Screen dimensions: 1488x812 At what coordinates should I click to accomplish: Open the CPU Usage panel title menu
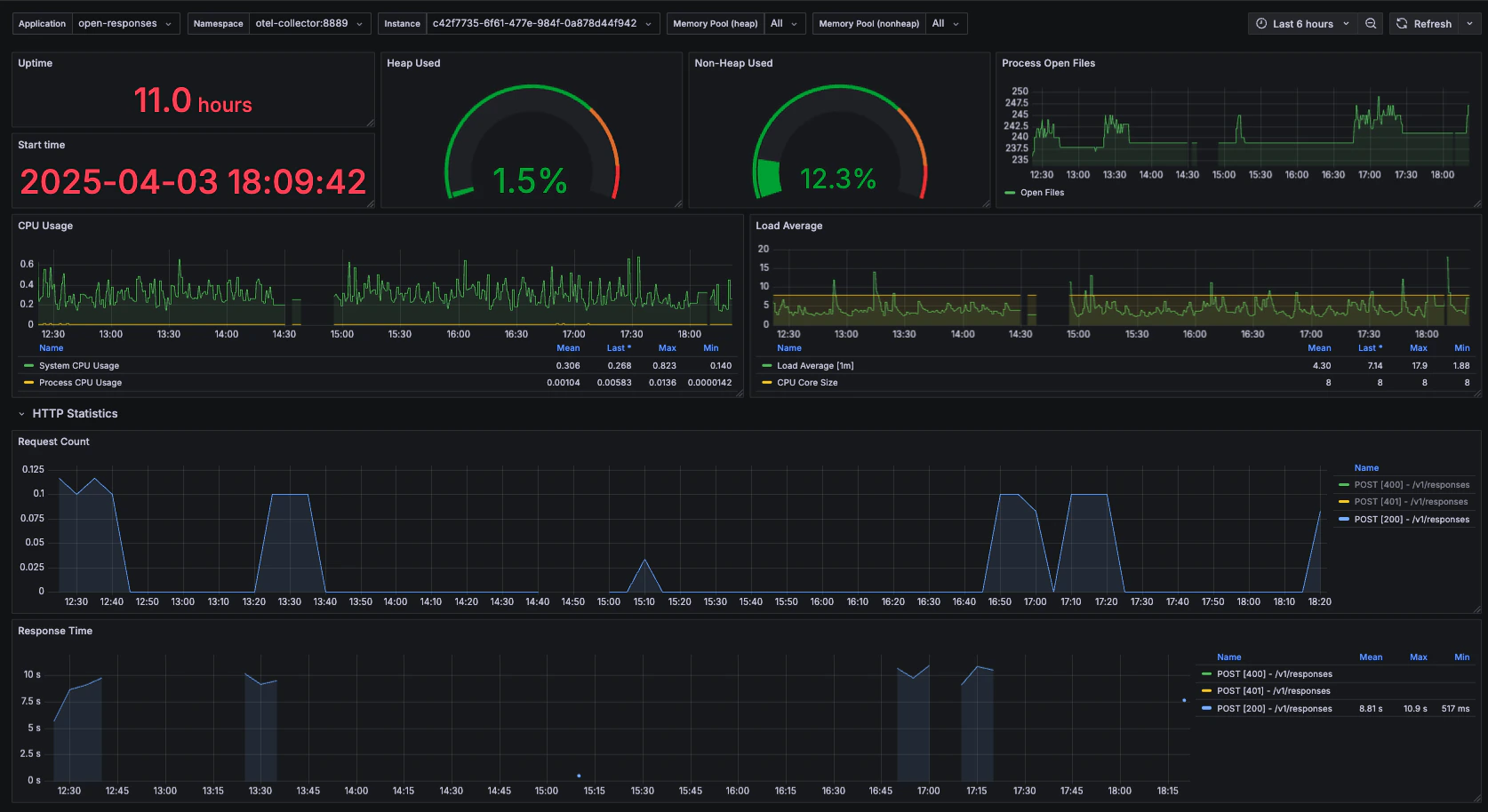pyautogui.click(x=45, y=226)
